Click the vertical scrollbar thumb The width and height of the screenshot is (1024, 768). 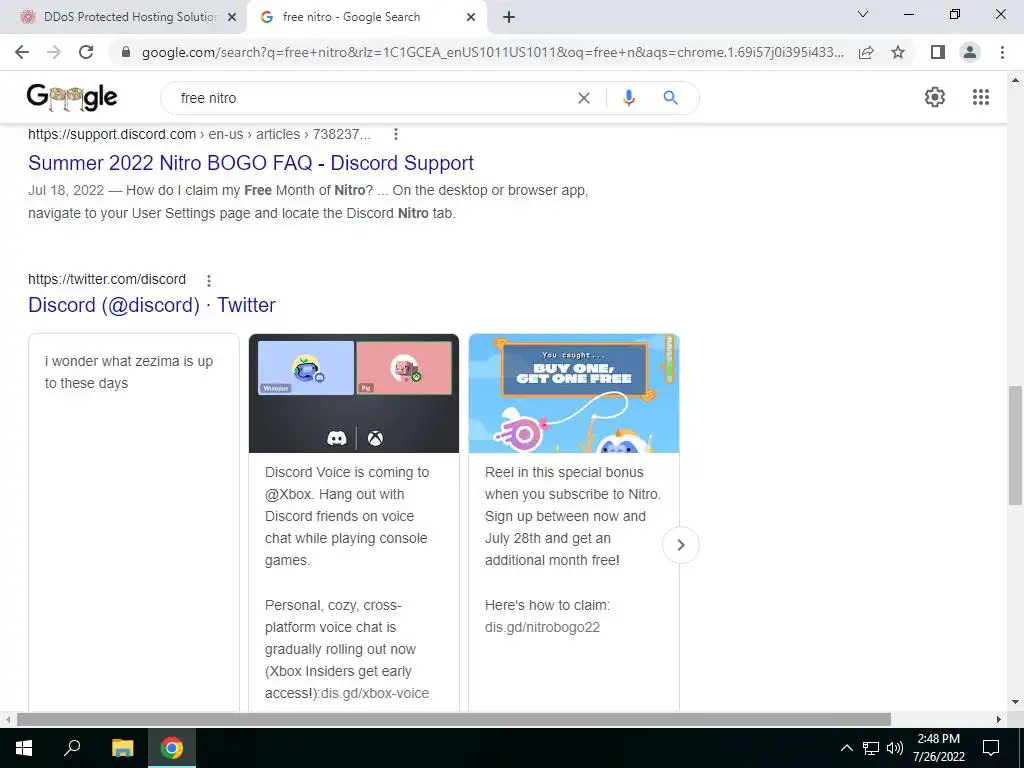[1015, 445]
